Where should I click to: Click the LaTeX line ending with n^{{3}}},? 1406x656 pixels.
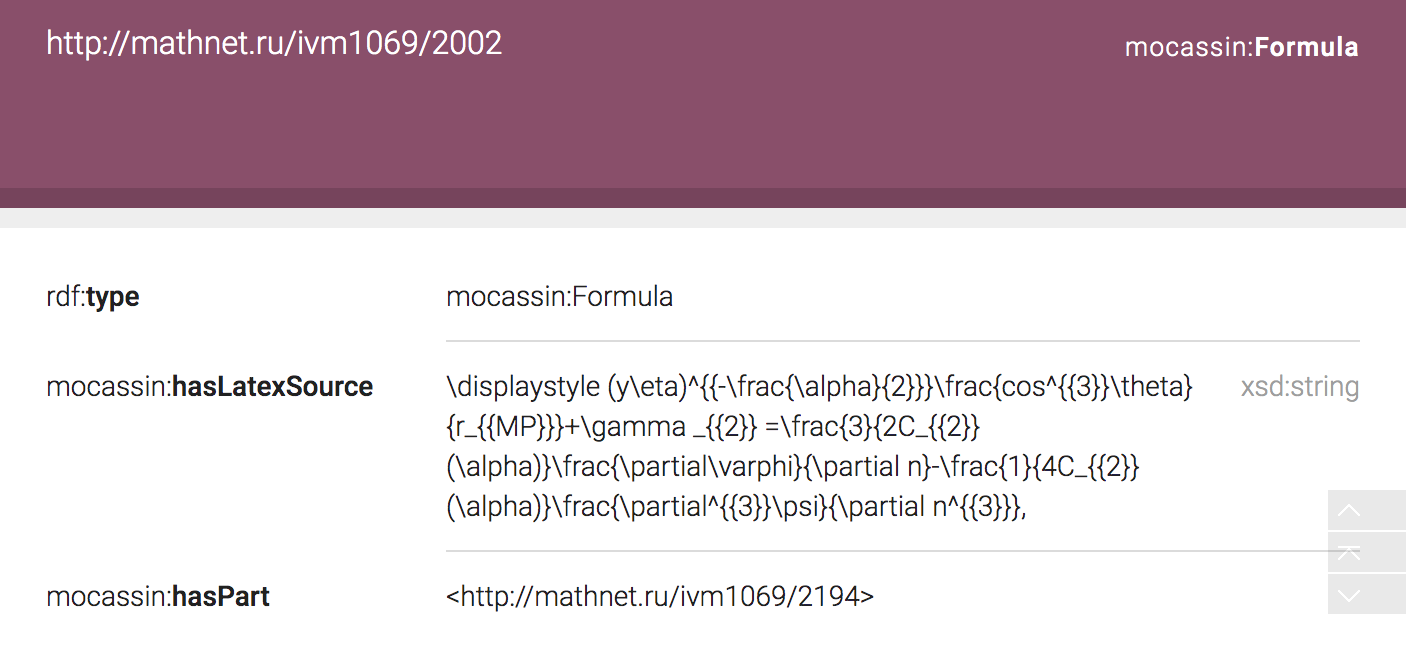[x=737, y=507]
